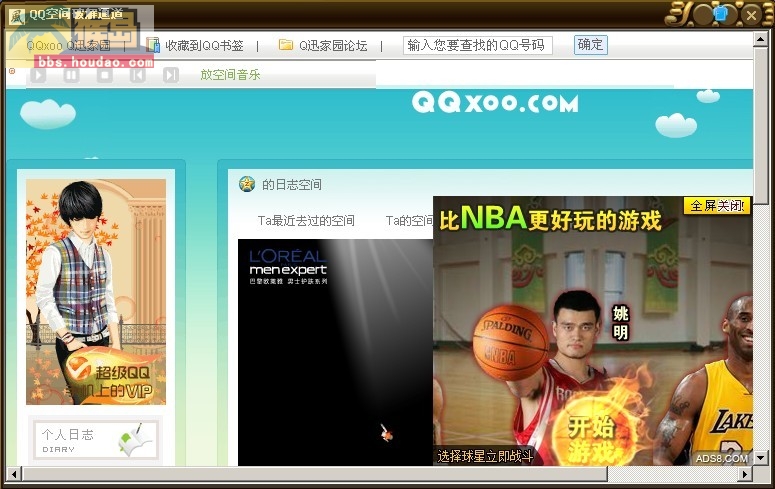Focus the QQ number search field

pos(477,45)
